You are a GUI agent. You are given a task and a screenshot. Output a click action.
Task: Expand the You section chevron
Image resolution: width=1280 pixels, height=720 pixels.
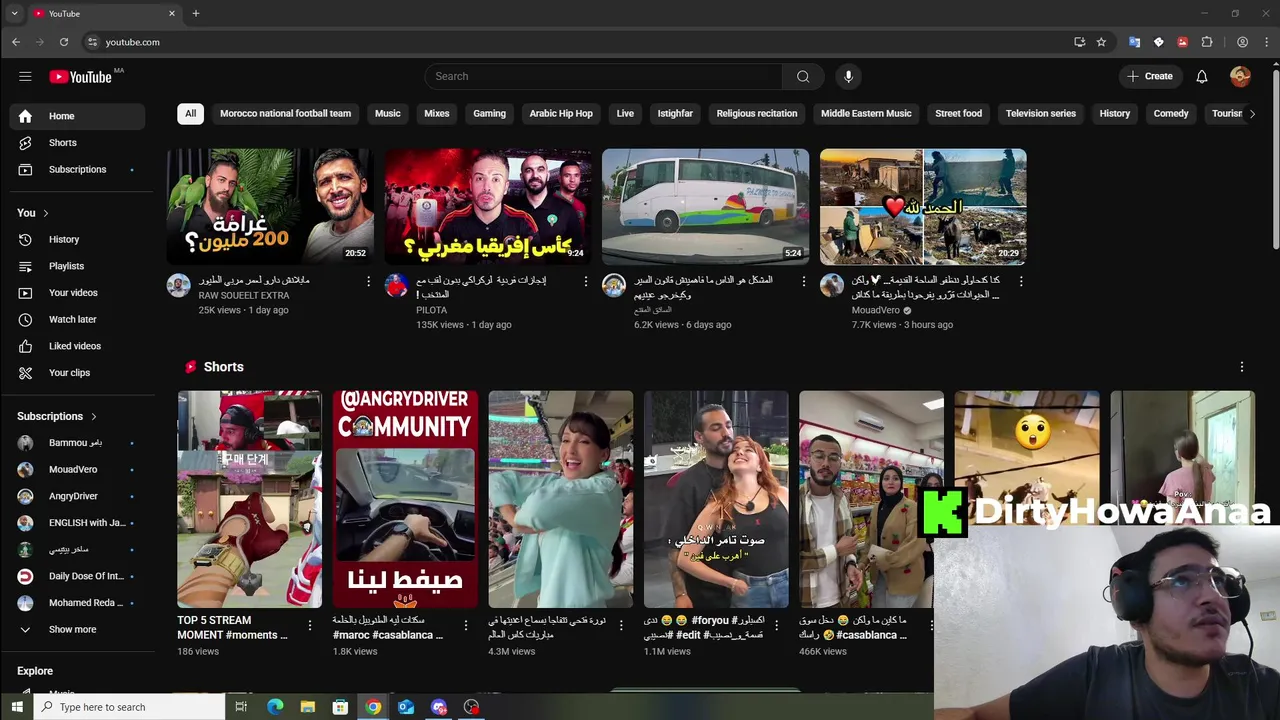[45, 213]
